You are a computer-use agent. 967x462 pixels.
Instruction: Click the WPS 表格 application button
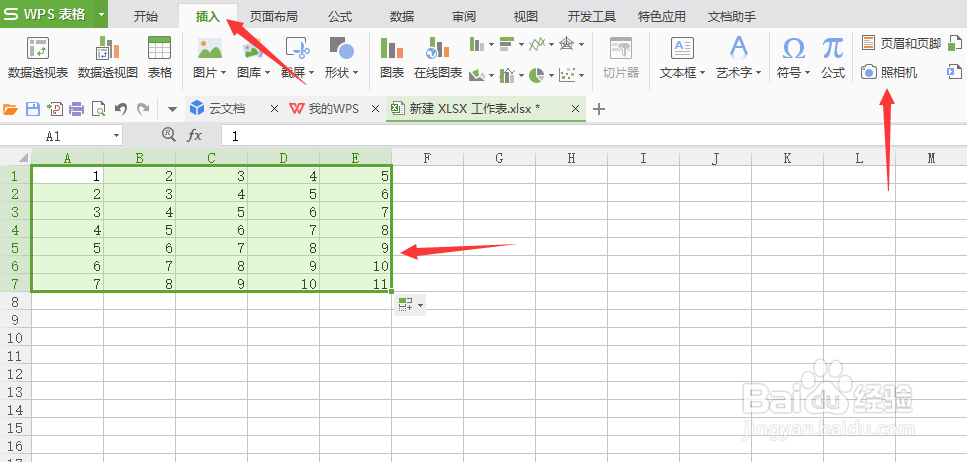click(47, 14)
